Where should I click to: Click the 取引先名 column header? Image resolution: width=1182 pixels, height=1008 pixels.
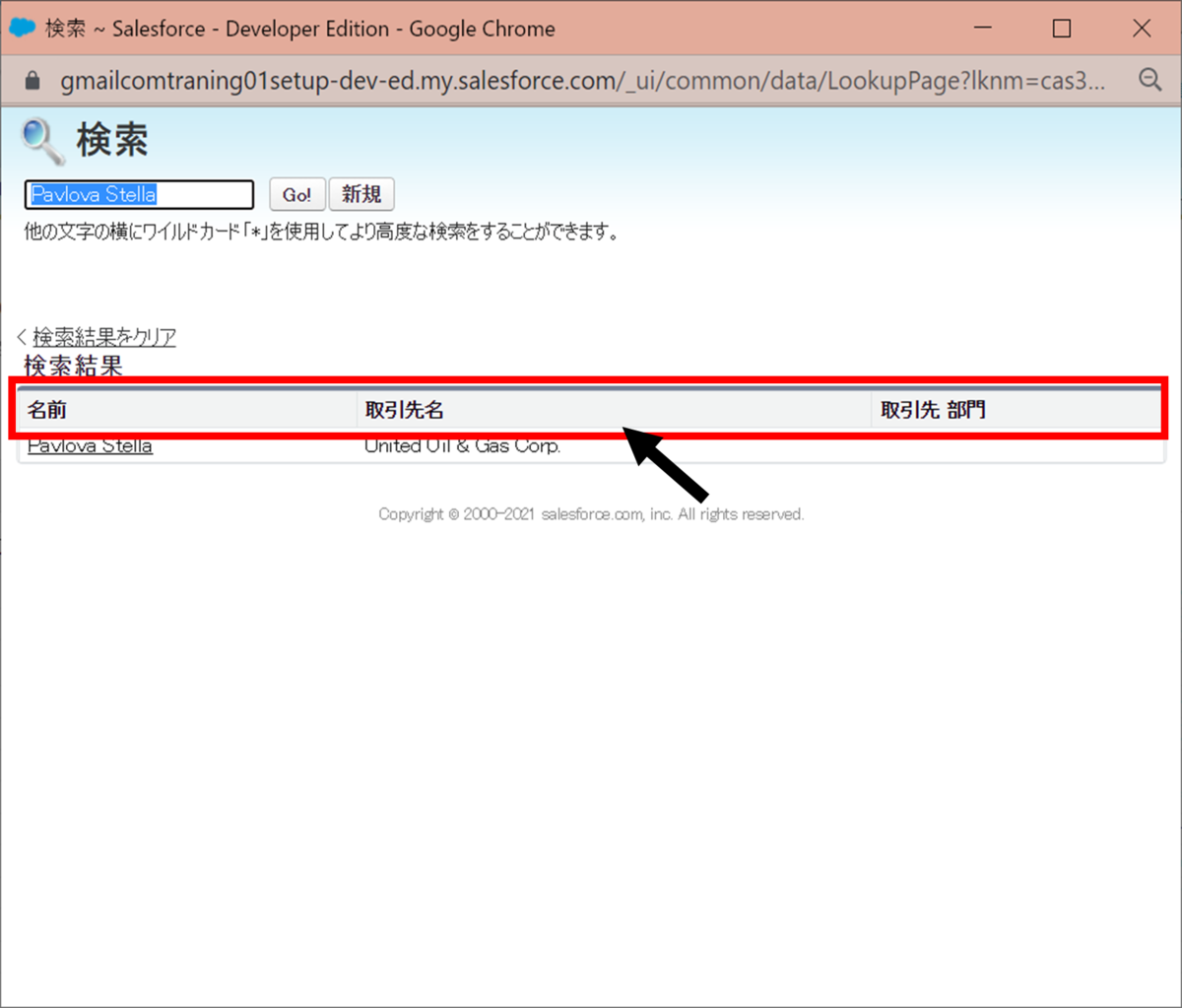(x=405, y=410)
